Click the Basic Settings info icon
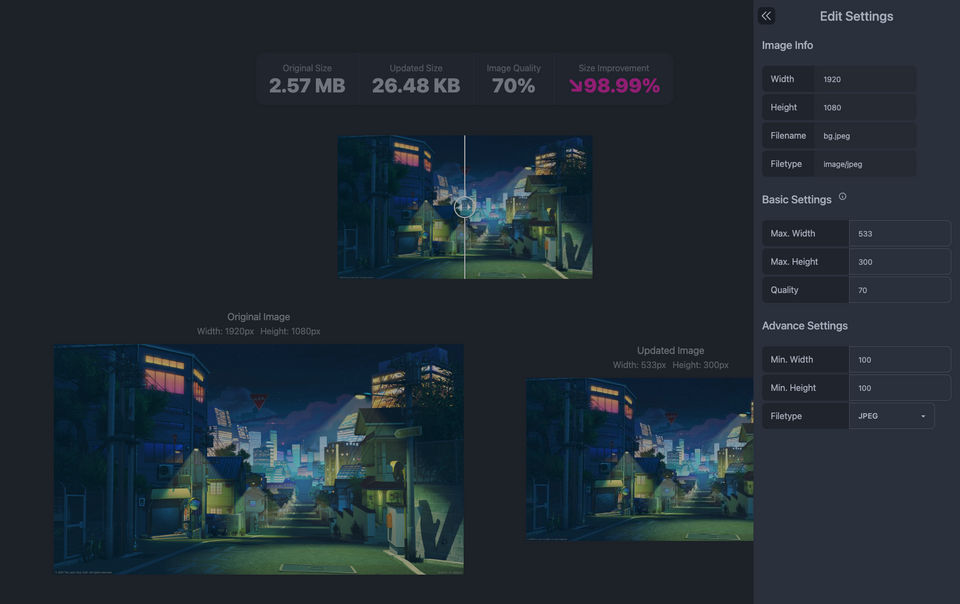Screen dimensions: 960x604 [842, 196]
